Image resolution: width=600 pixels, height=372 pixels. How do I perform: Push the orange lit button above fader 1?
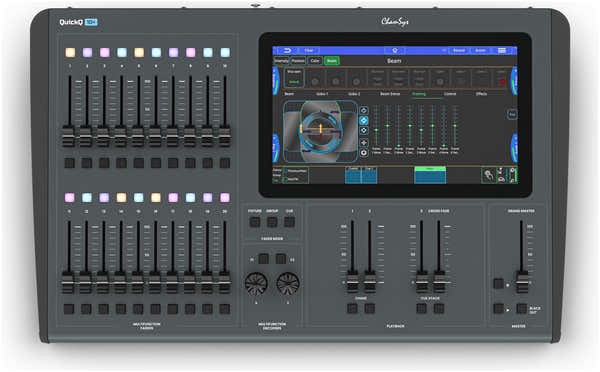(70, 52)
